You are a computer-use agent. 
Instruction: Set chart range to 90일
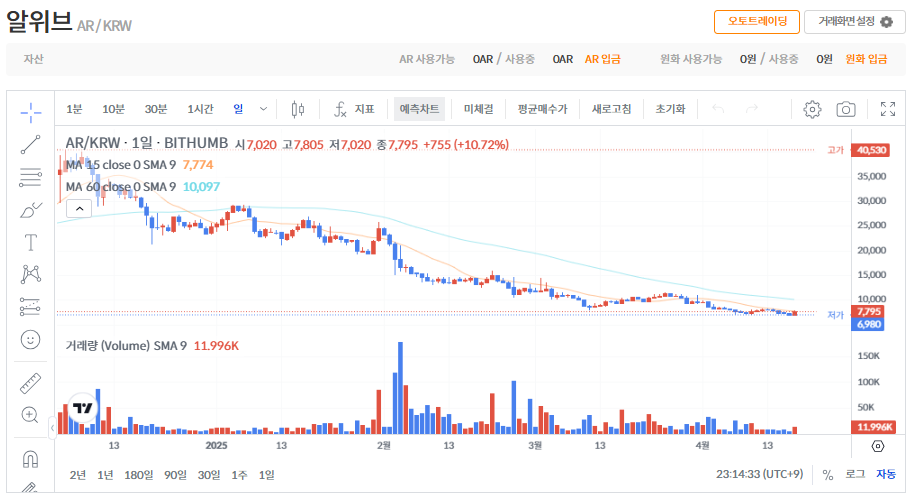(175, 475)
